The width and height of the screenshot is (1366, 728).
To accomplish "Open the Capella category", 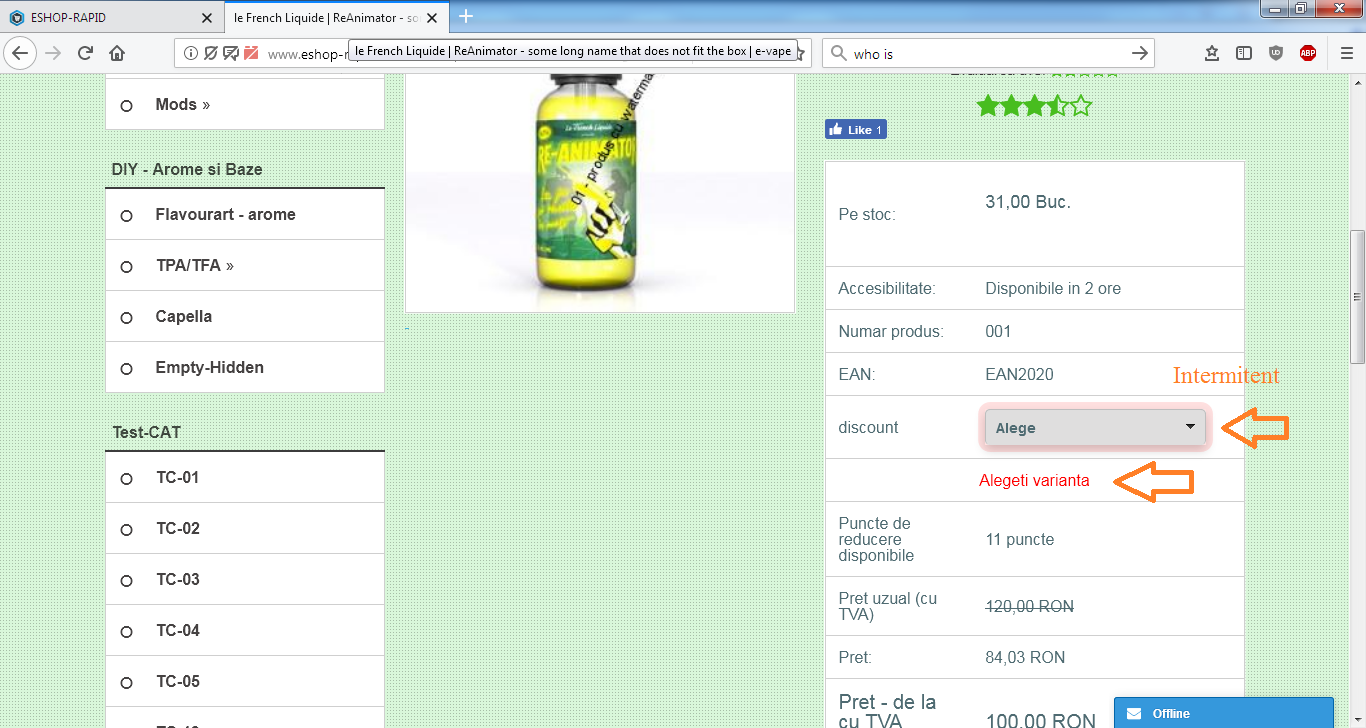I will tap(183, 316).
